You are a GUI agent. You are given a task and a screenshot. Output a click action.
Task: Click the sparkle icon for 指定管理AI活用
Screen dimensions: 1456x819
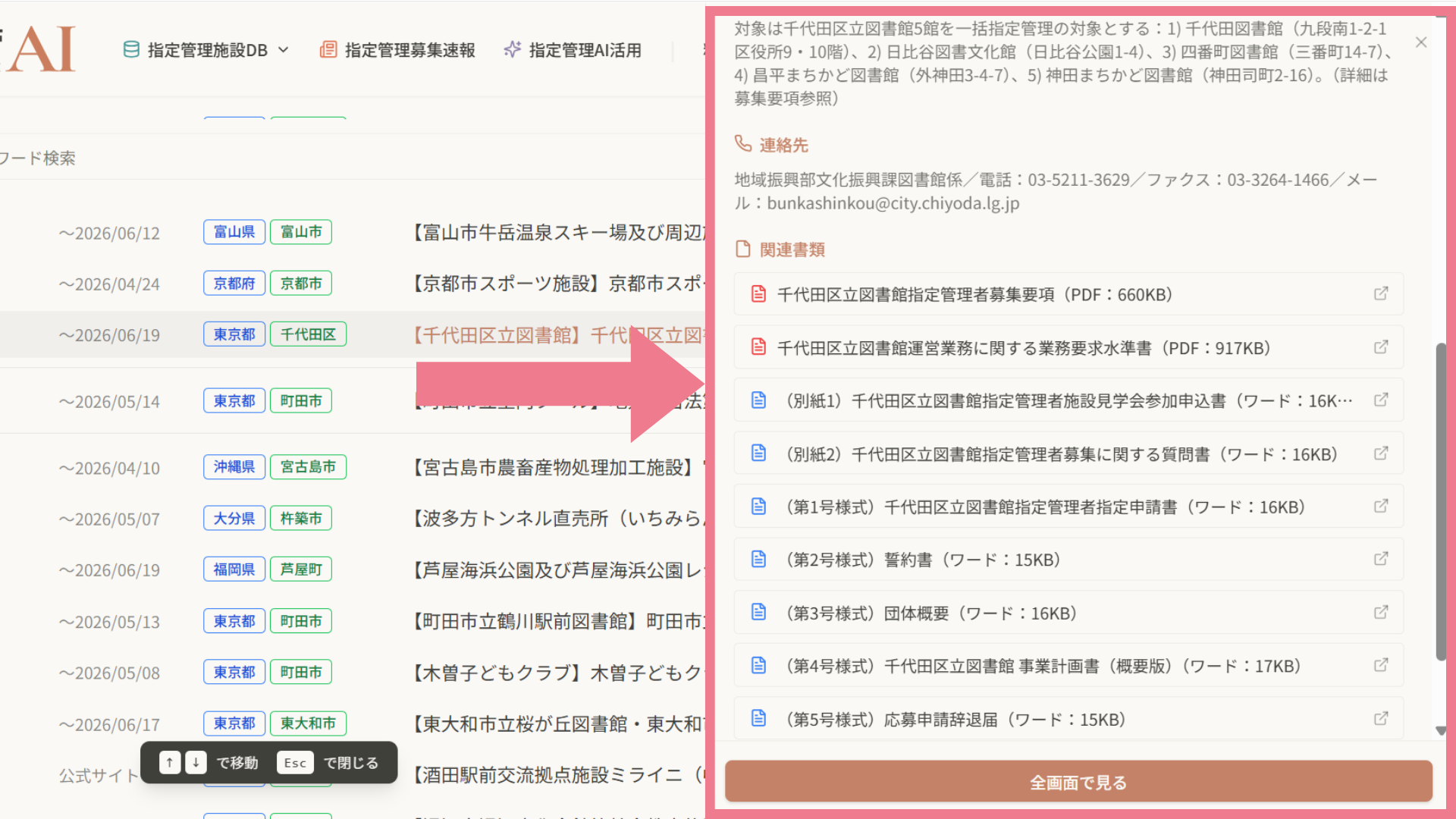click(x=513, y=50)
